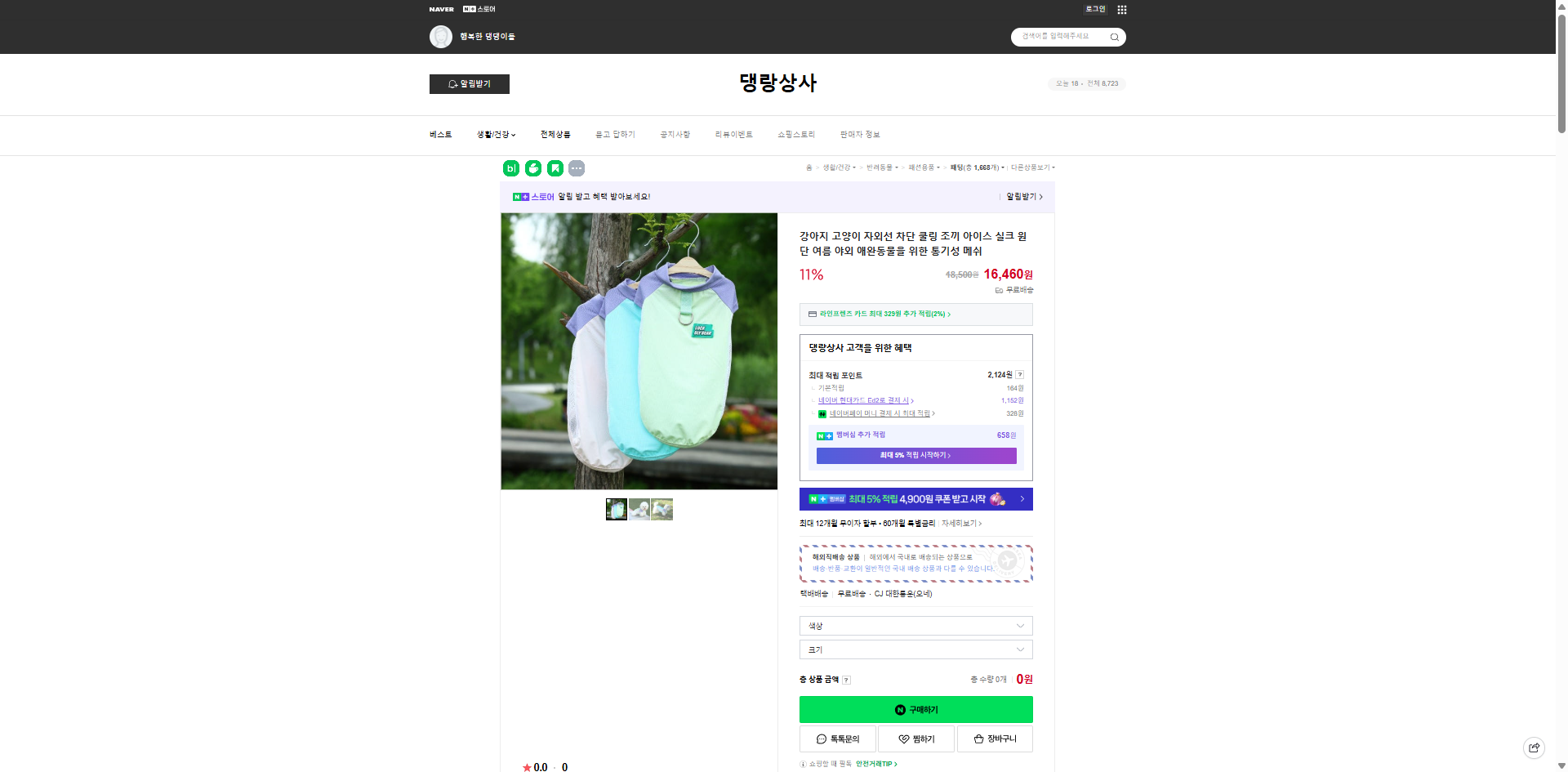This screenshot has height=772, width=1568.
Task: Click the bell icon on 알림받기 button
Action: click(x=452, y=84)
